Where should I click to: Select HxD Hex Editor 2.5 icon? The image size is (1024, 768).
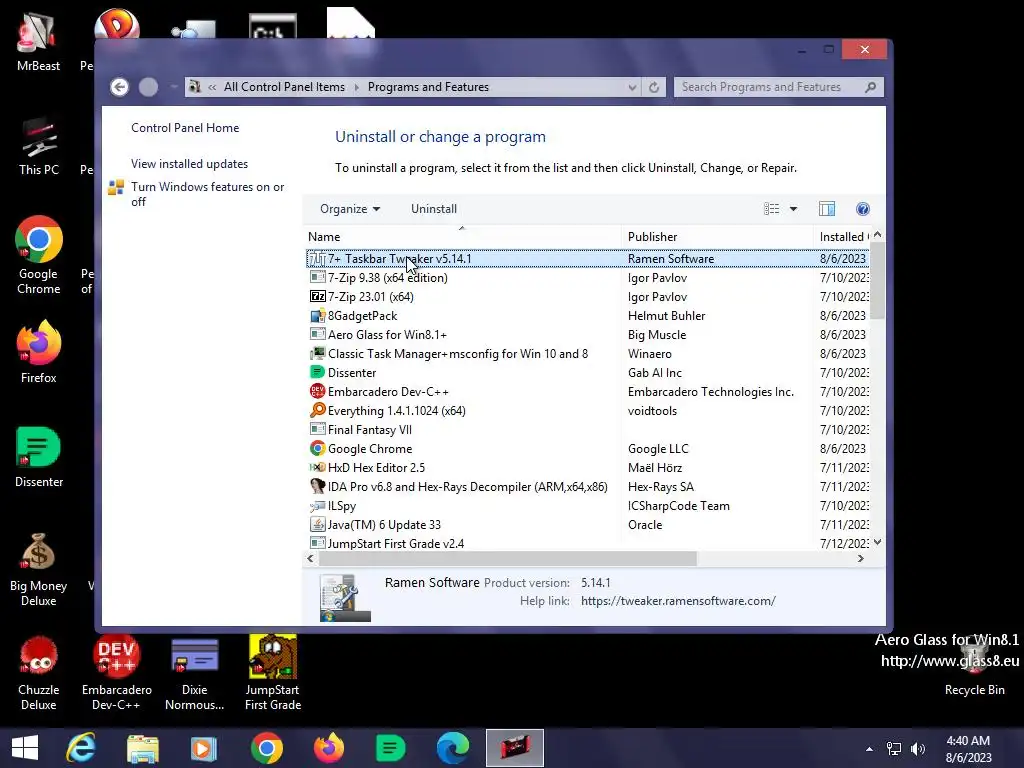click(x=317, y=468)
